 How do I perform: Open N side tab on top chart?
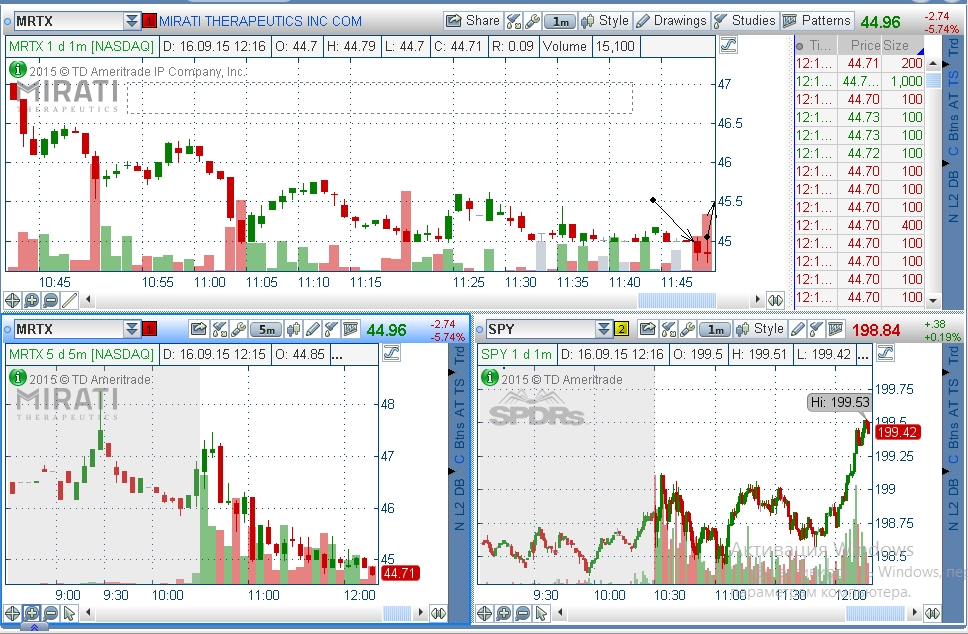click(954, 218)
